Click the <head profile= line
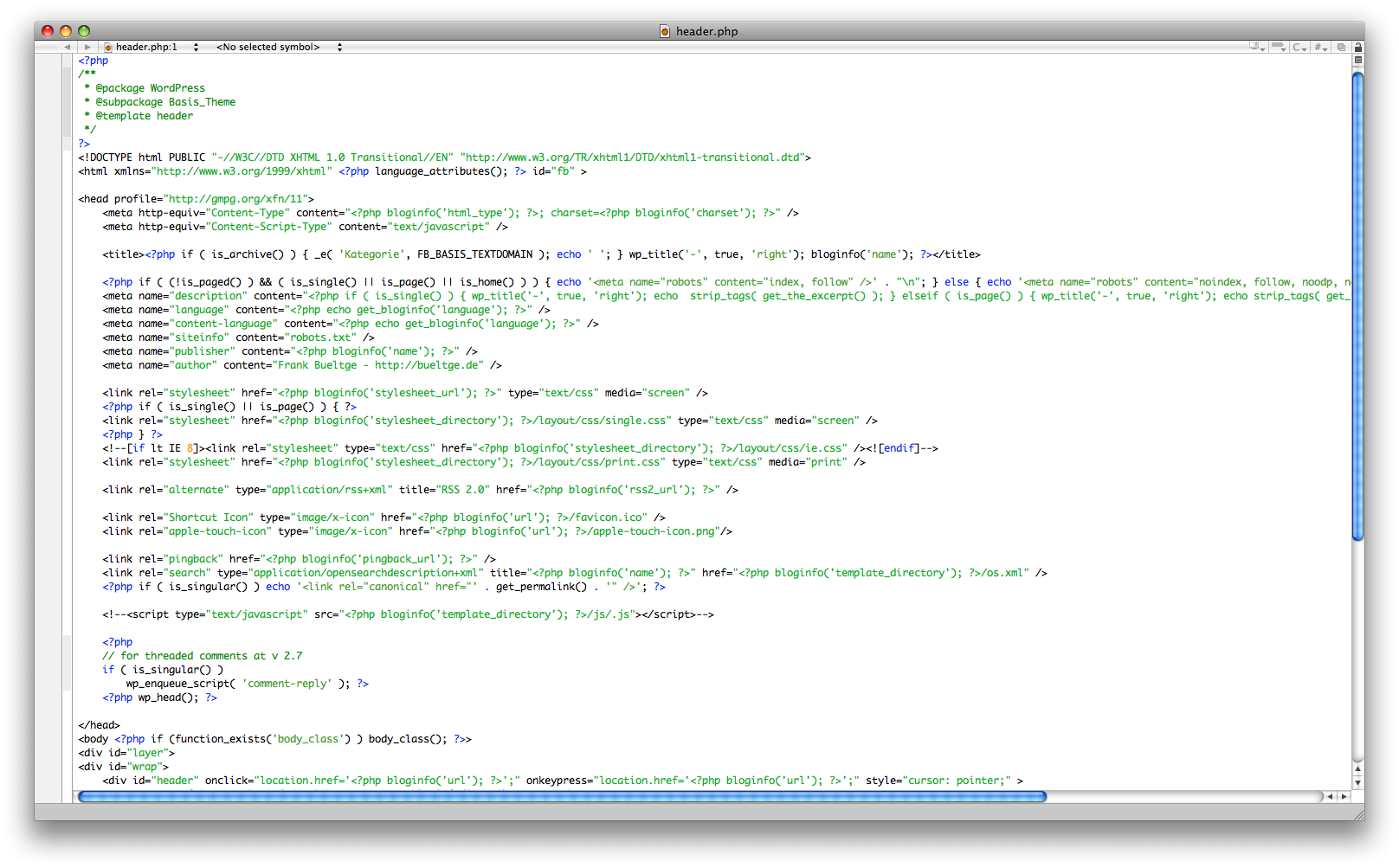Screen dimensions: 1399x868 [x=196, y=199]
